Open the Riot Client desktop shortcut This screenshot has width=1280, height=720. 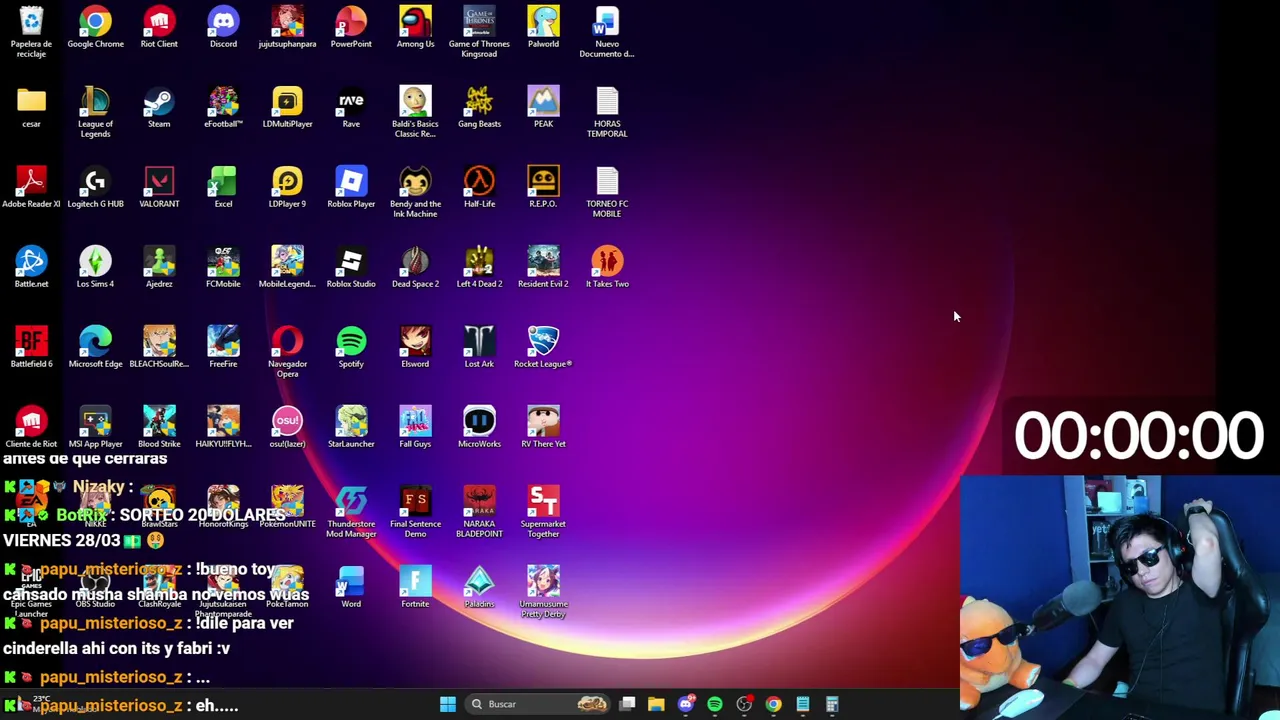(159, 27)
